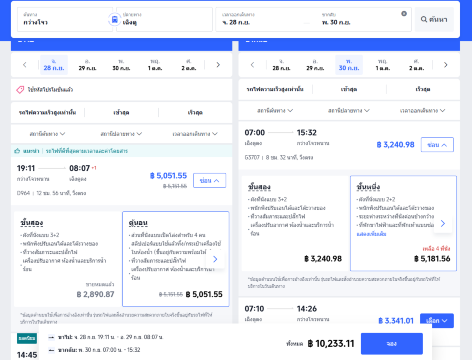Open departure time dropdown in return panel

click(423, 110)
